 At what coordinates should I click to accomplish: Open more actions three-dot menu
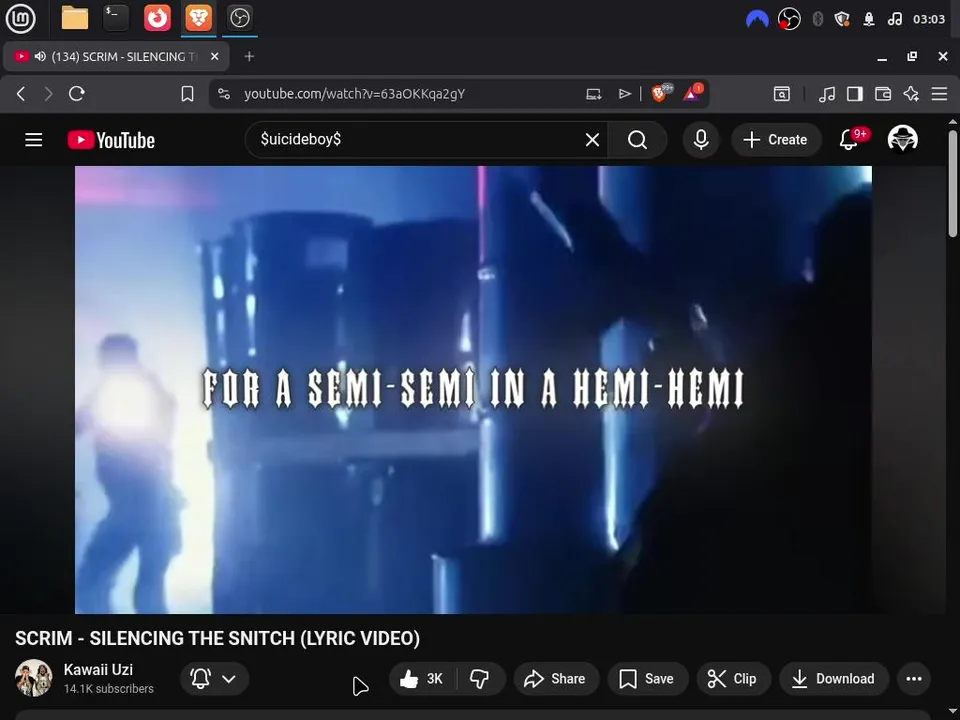tap(914, 678)
